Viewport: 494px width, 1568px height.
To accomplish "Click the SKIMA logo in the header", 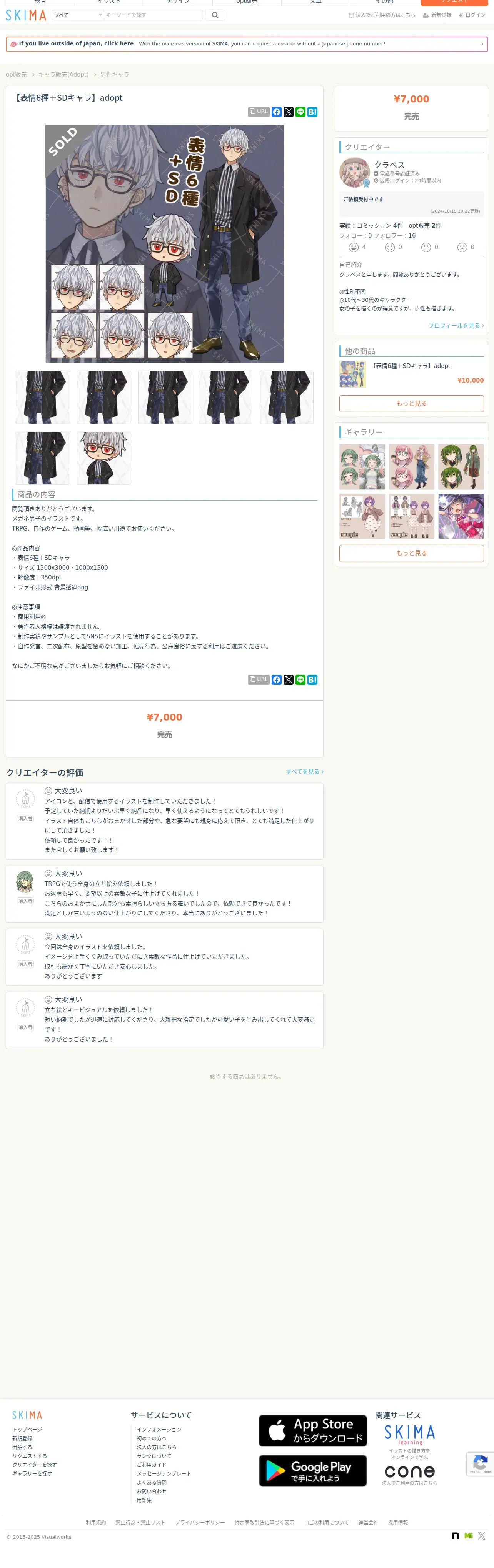I will (x=26, y=15).
